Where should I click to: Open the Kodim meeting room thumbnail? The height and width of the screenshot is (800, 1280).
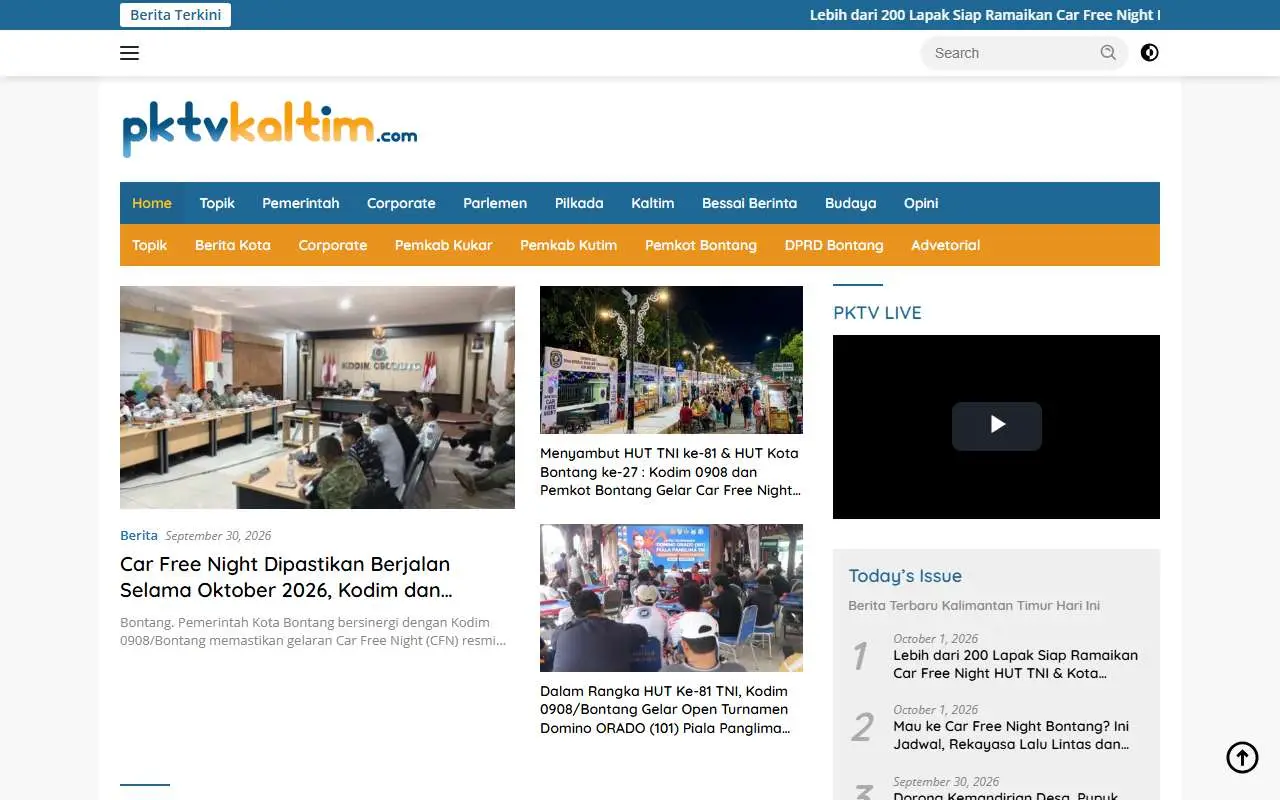point(317,397)
